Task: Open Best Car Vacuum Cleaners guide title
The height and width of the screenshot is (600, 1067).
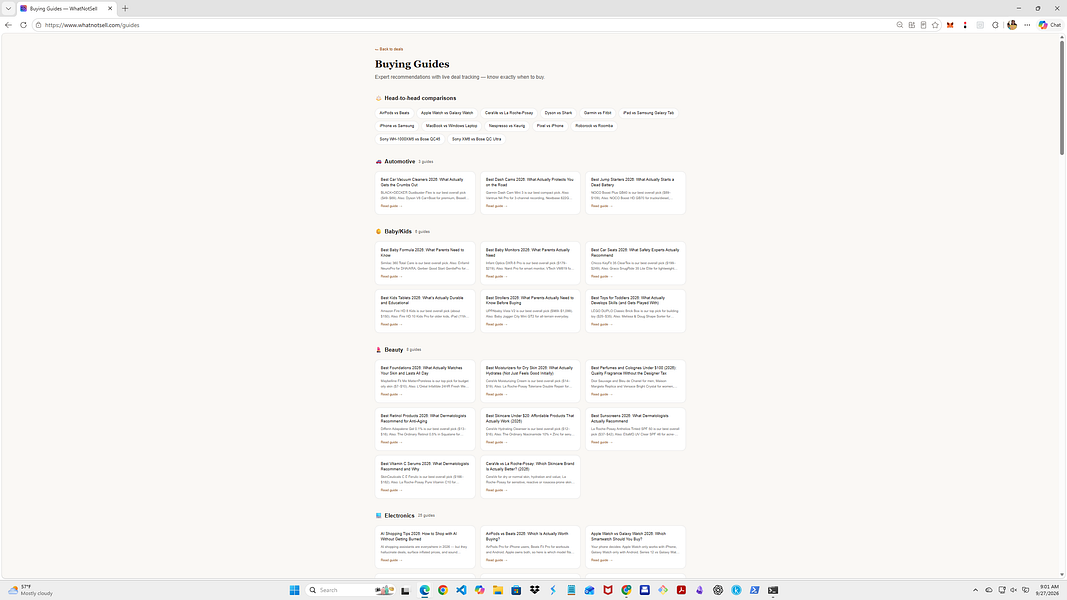Action: coord(422,182)
